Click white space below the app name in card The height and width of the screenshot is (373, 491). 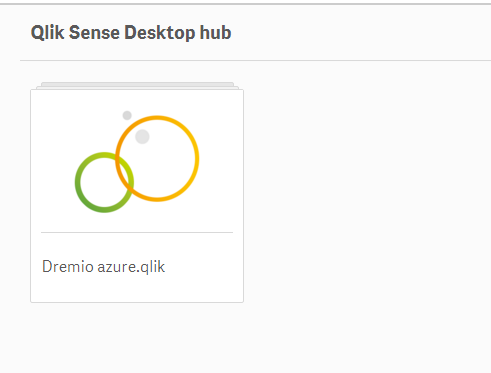137,289
